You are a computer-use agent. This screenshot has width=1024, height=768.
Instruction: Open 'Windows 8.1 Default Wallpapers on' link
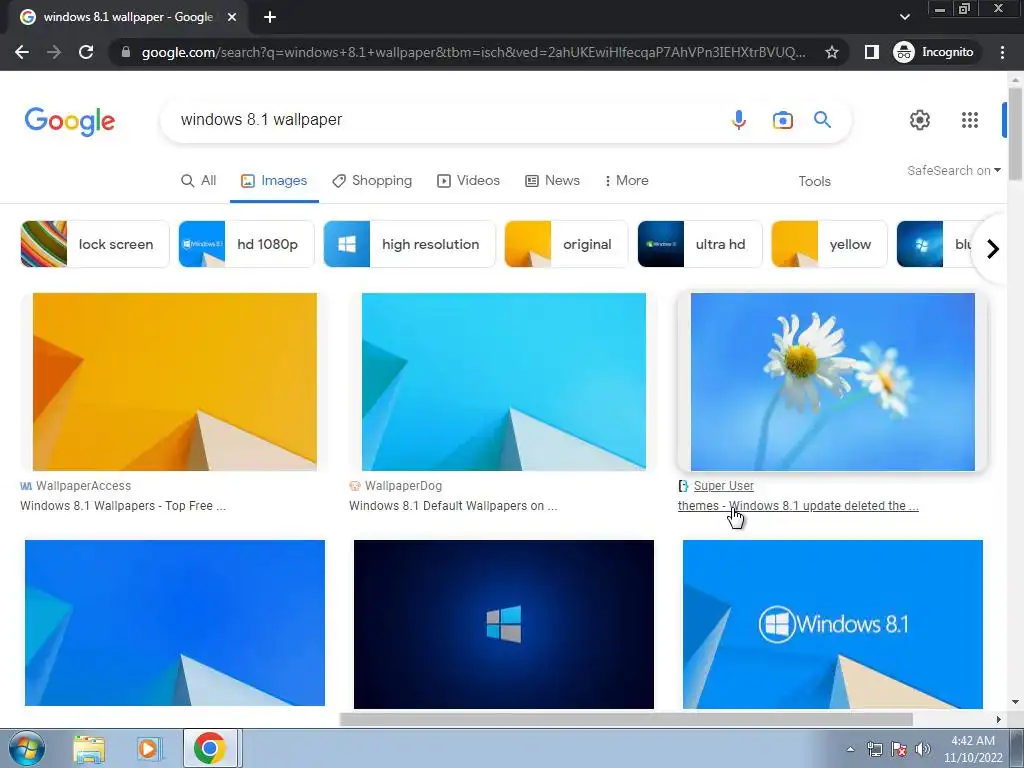coord(453,506)
